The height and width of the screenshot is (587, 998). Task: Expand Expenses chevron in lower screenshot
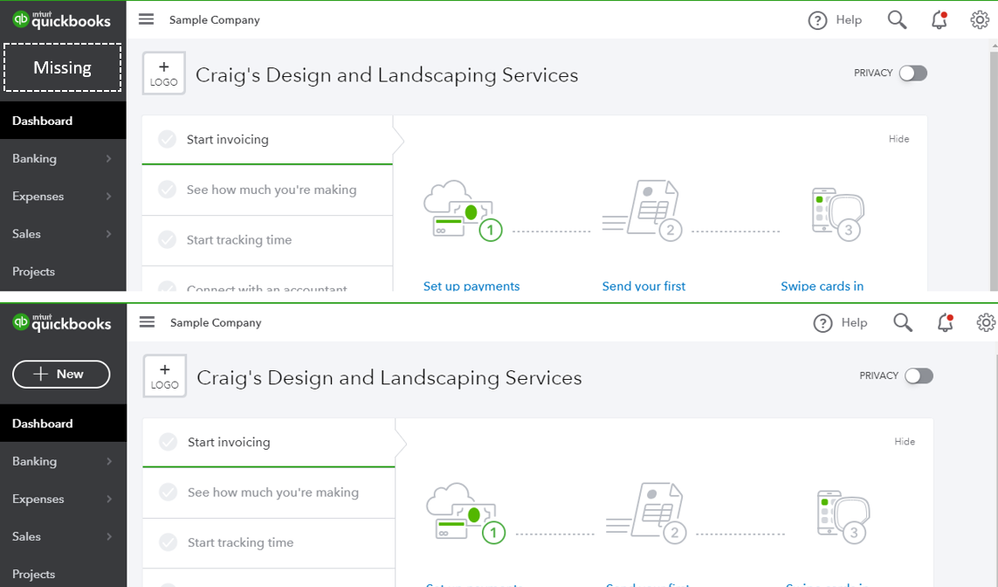[x=109, y=499]
